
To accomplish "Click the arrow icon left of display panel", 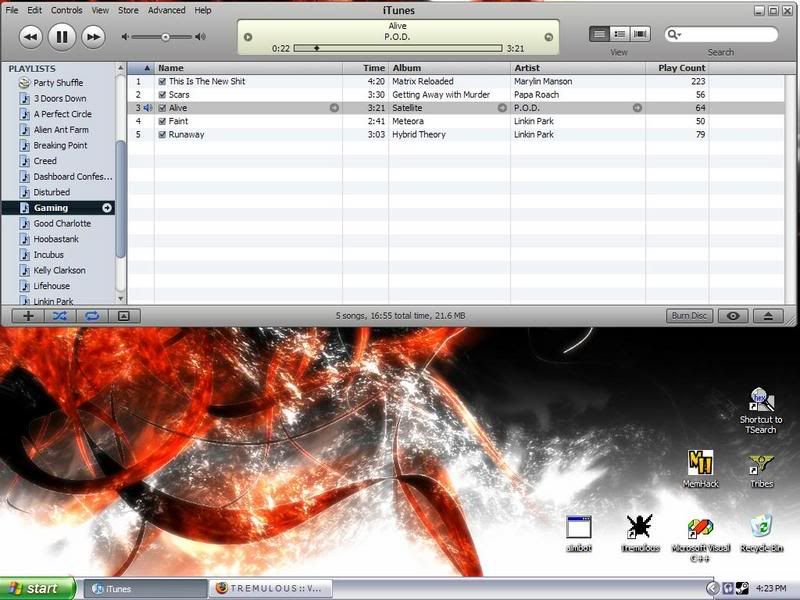I will pyautogui.click(x=248, y=37).
